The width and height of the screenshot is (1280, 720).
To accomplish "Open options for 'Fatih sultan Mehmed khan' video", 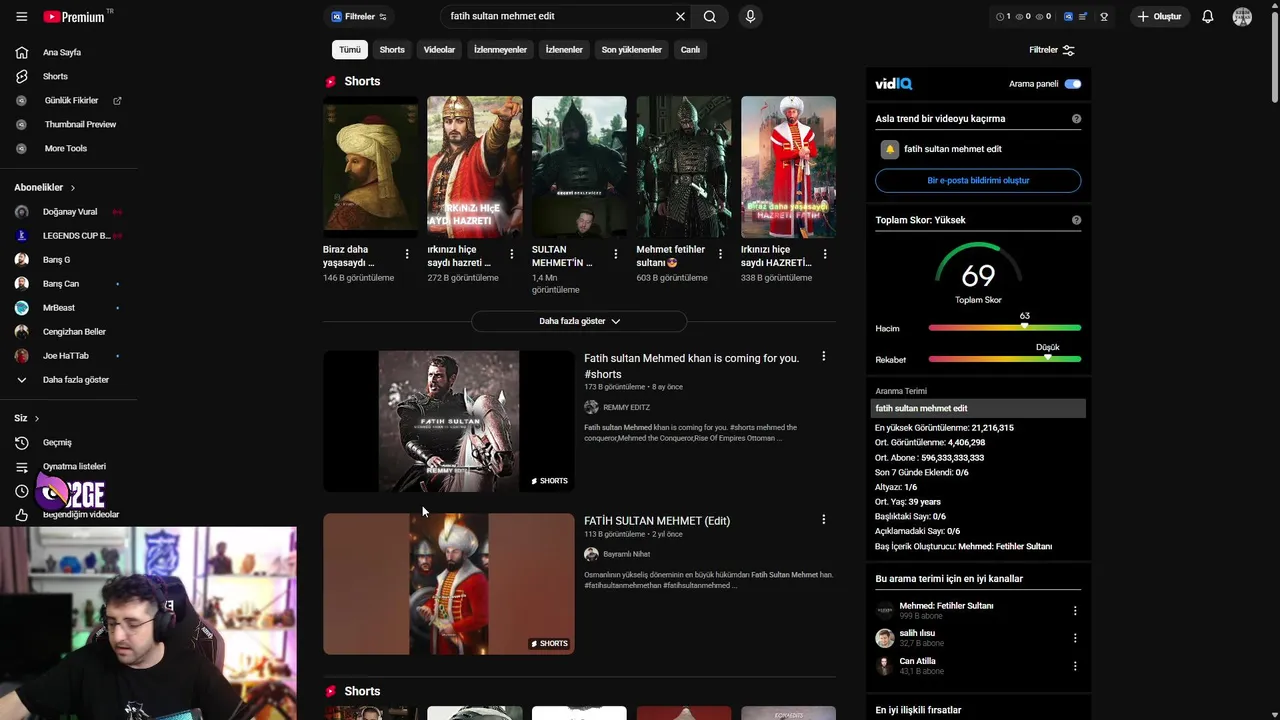I will (x=823, y=356).
